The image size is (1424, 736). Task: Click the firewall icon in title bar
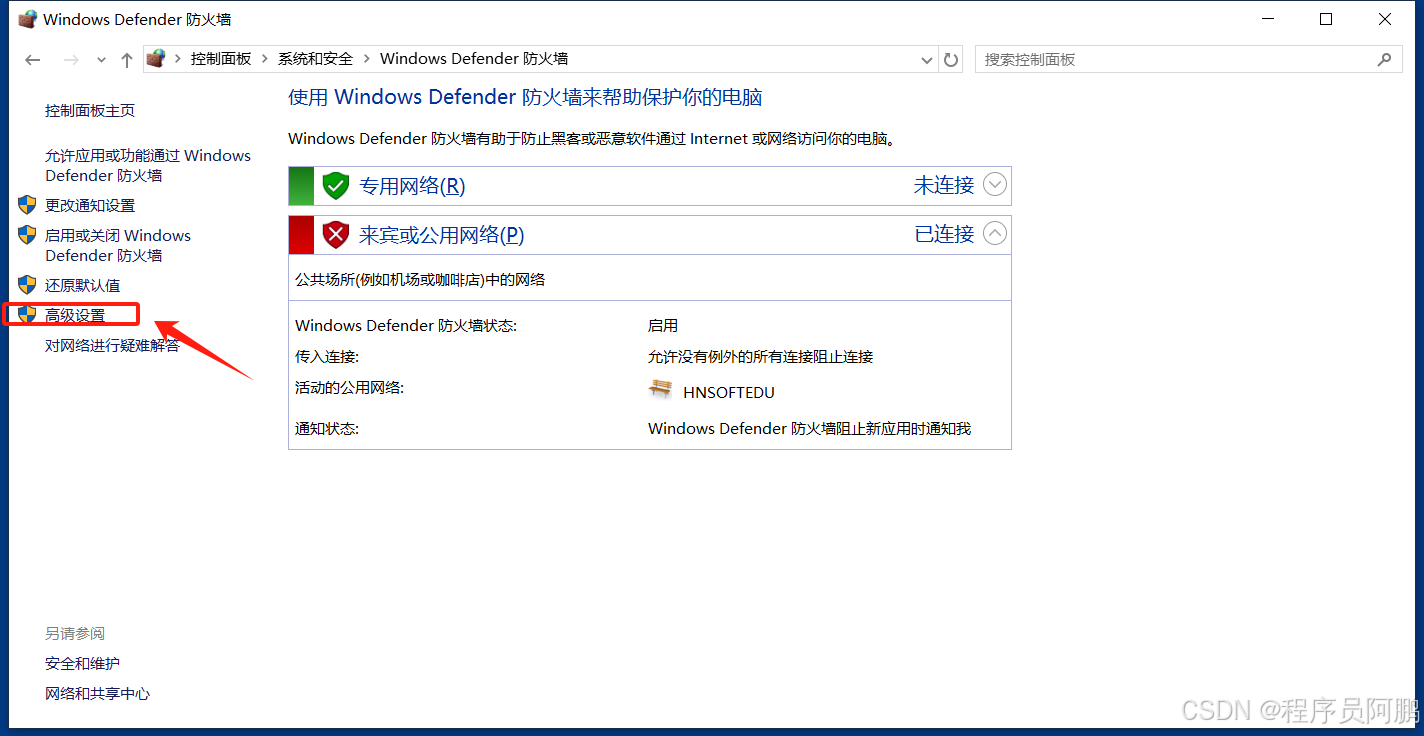27,19
